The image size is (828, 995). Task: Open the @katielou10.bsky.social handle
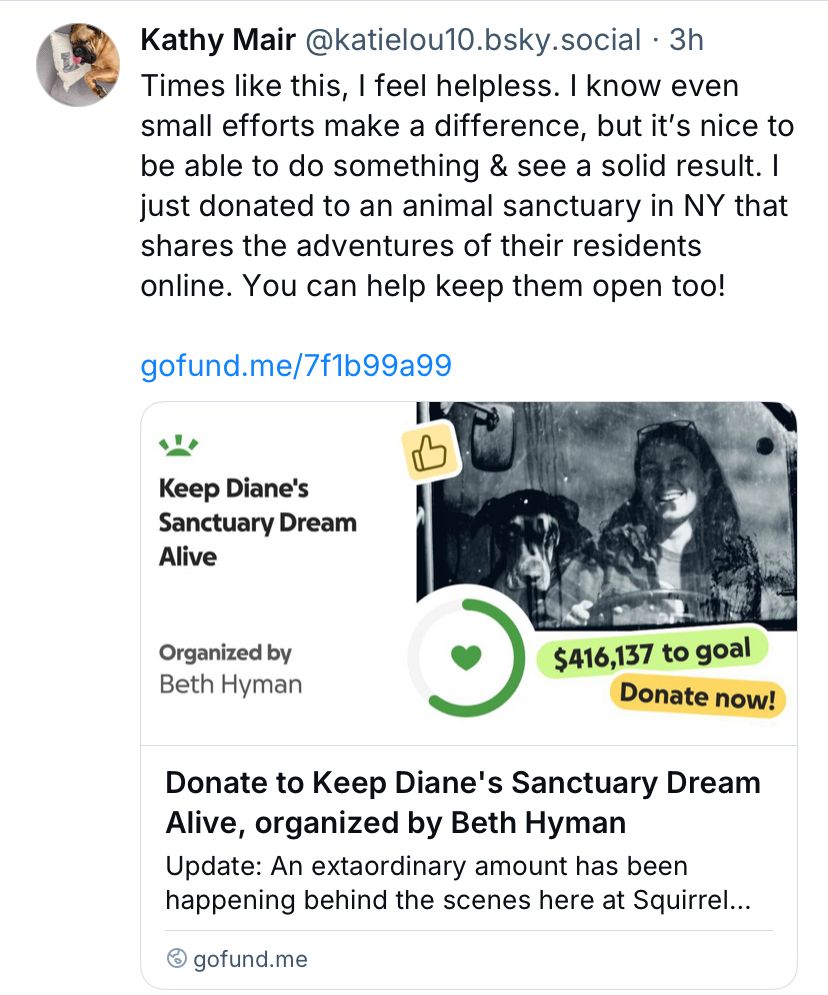(x=473, y=40)
